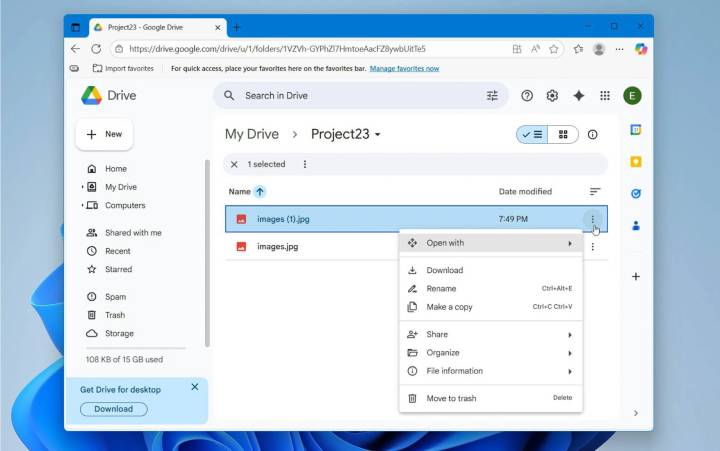Screen dimensions: 720x451
Task: Open more actions for images (1).jpg
Action: [x=592, y=219]
